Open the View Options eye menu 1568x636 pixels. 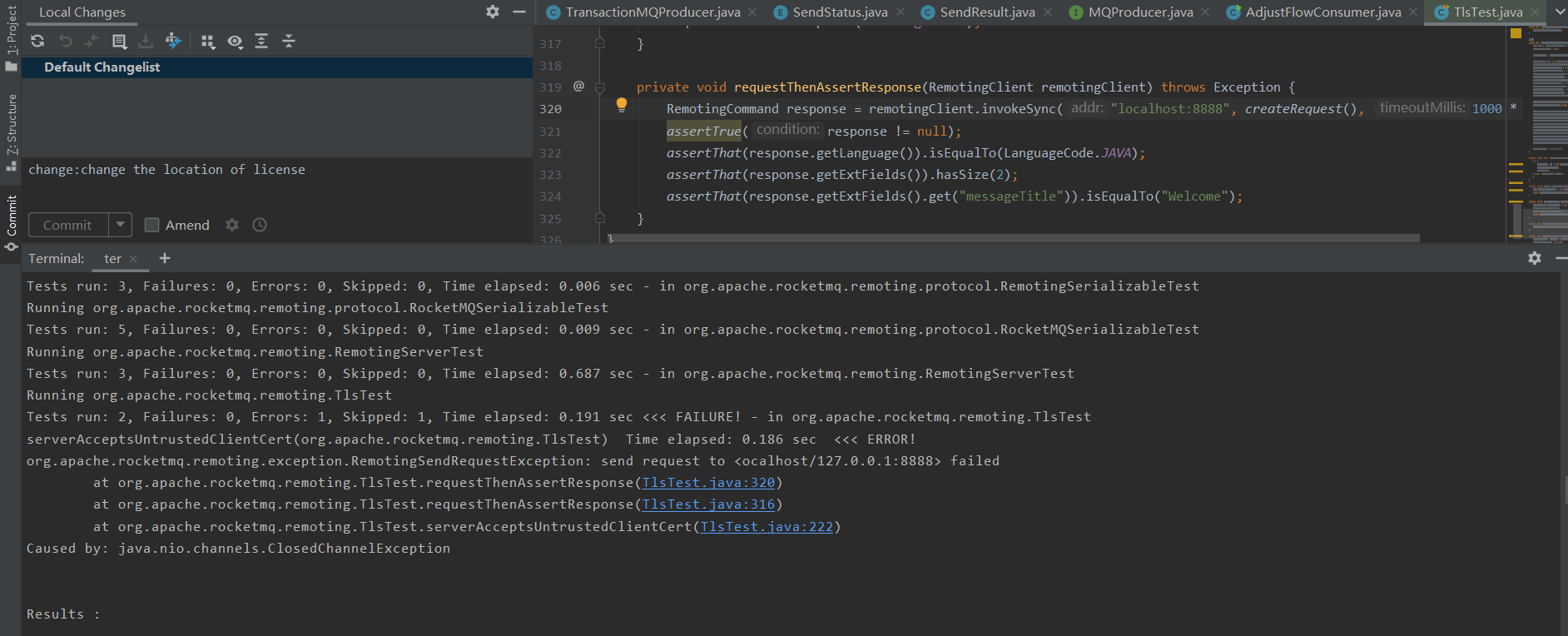click(x=236, y=42)
